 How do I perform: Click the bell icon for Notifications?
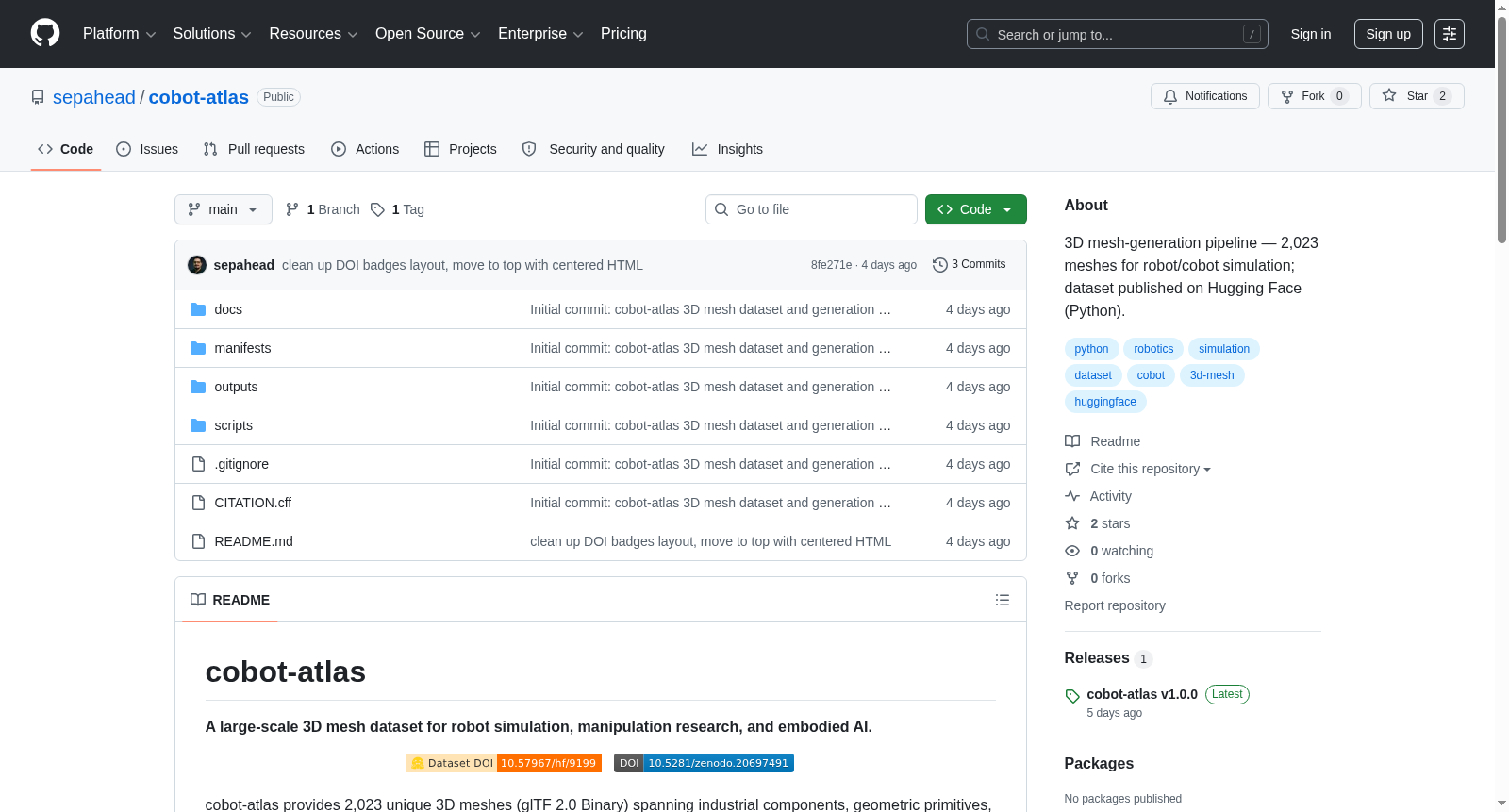[1170, 96]
